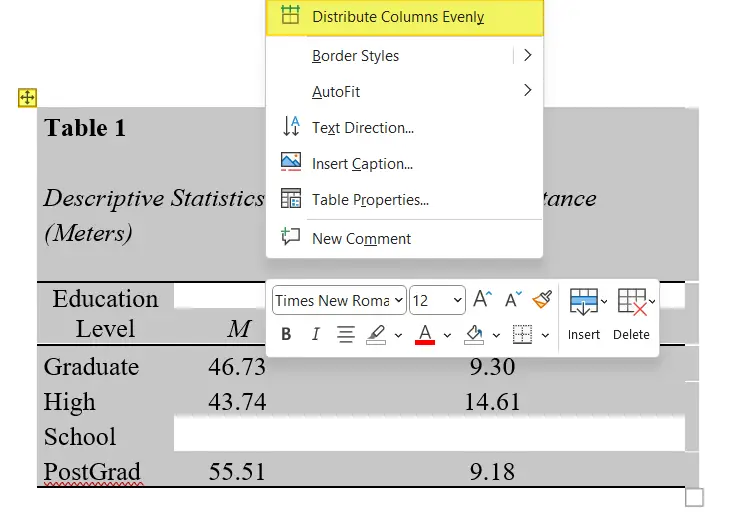
Task: Click the cell value 14.61
Action: click(x=492, y=402)
